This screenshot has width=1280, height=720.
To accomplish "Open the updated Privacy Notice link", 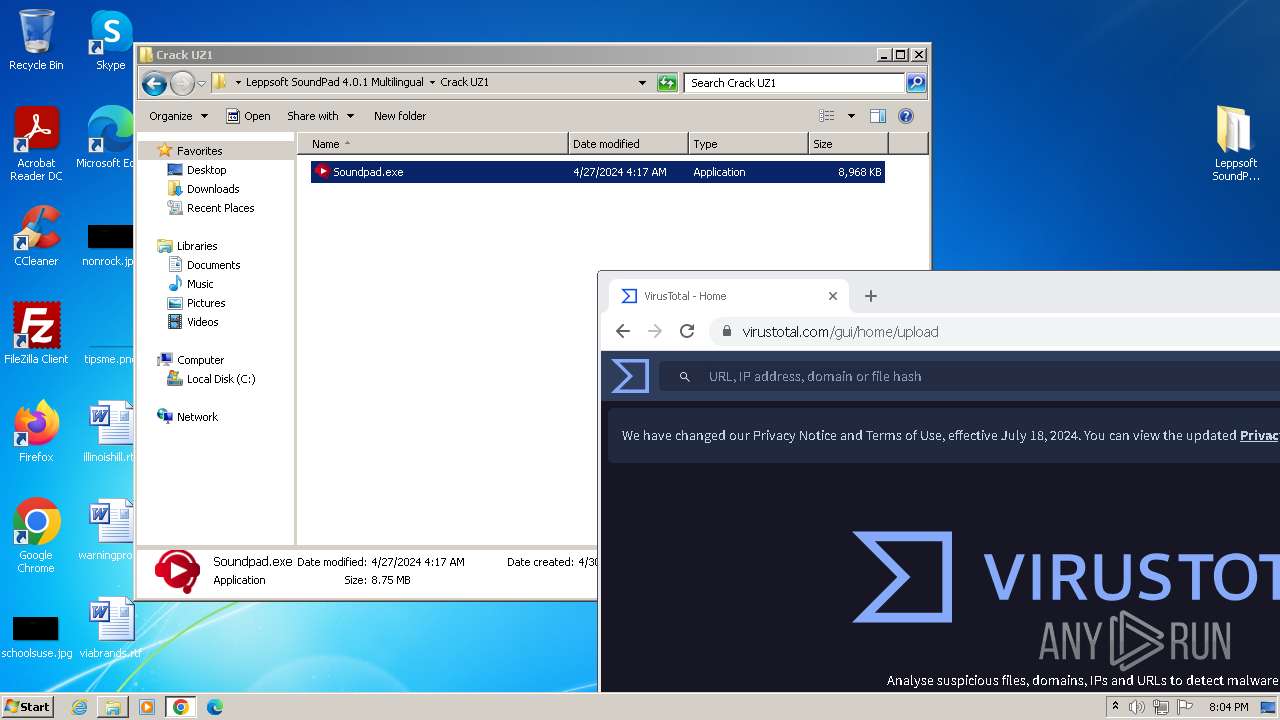I will 1259,435.
